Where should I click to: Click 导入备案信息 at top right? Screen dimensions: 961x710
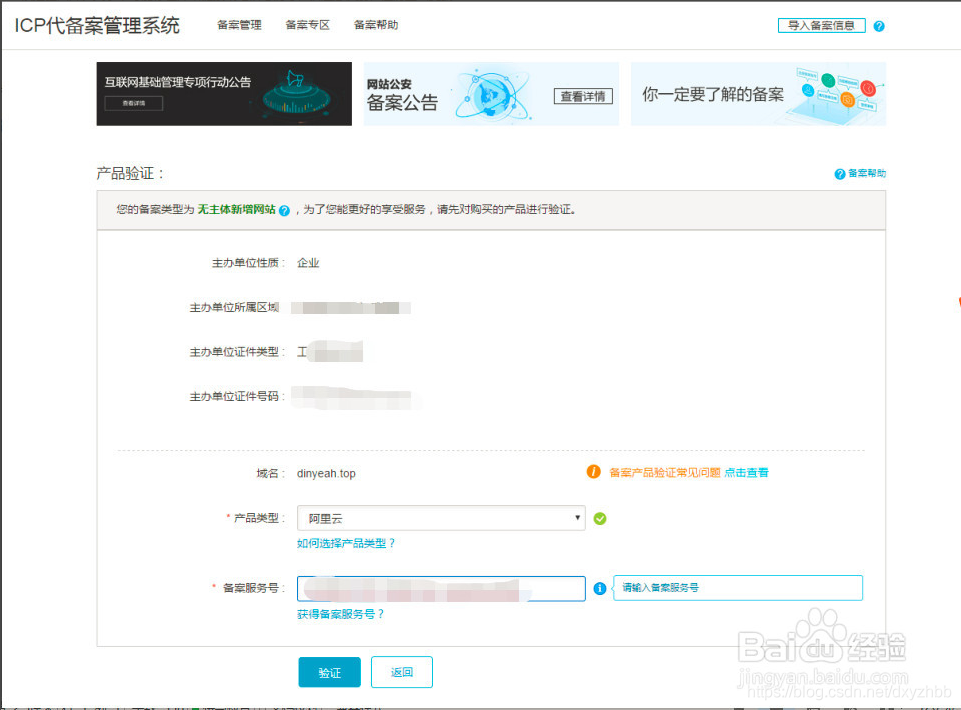click(x=821, y=25)
